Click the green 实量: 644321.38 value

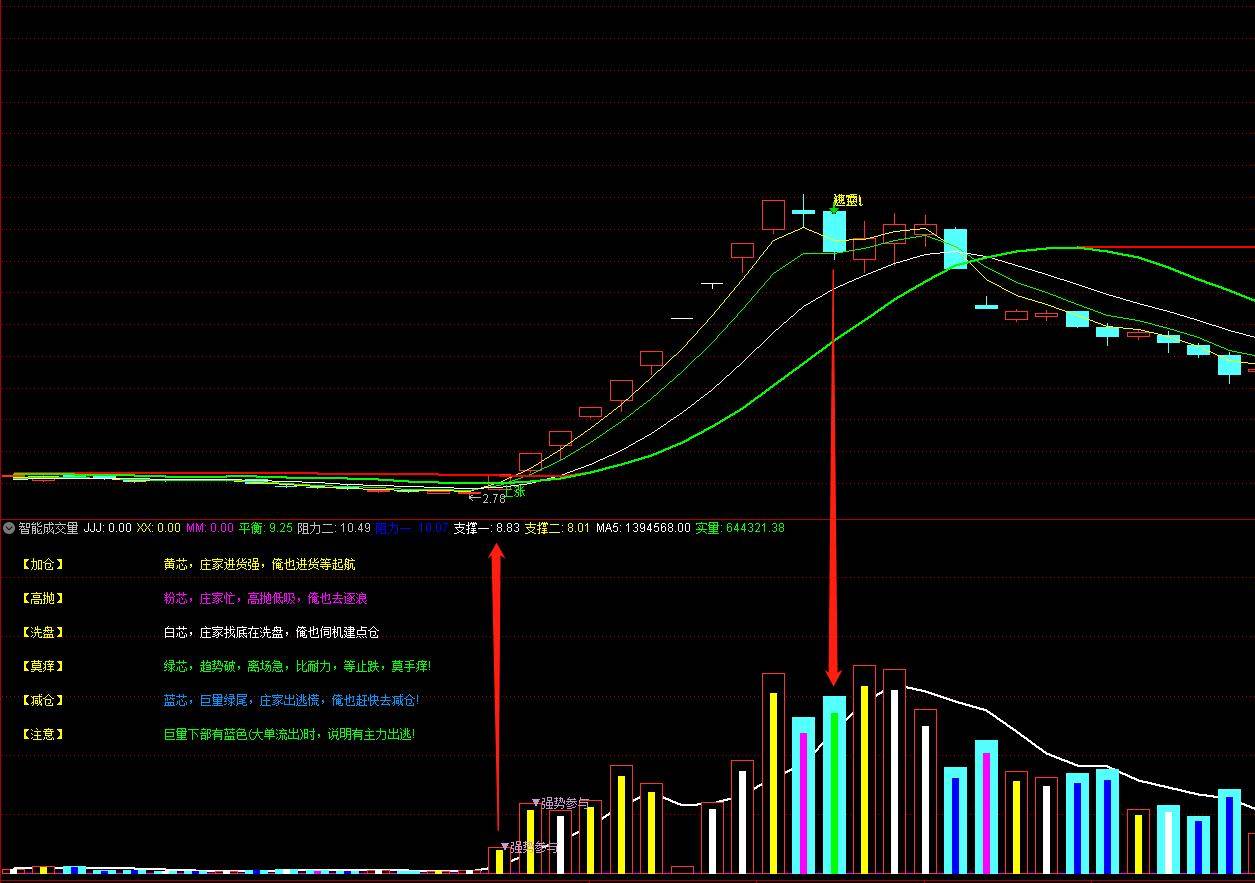click(x=740, y=528)
